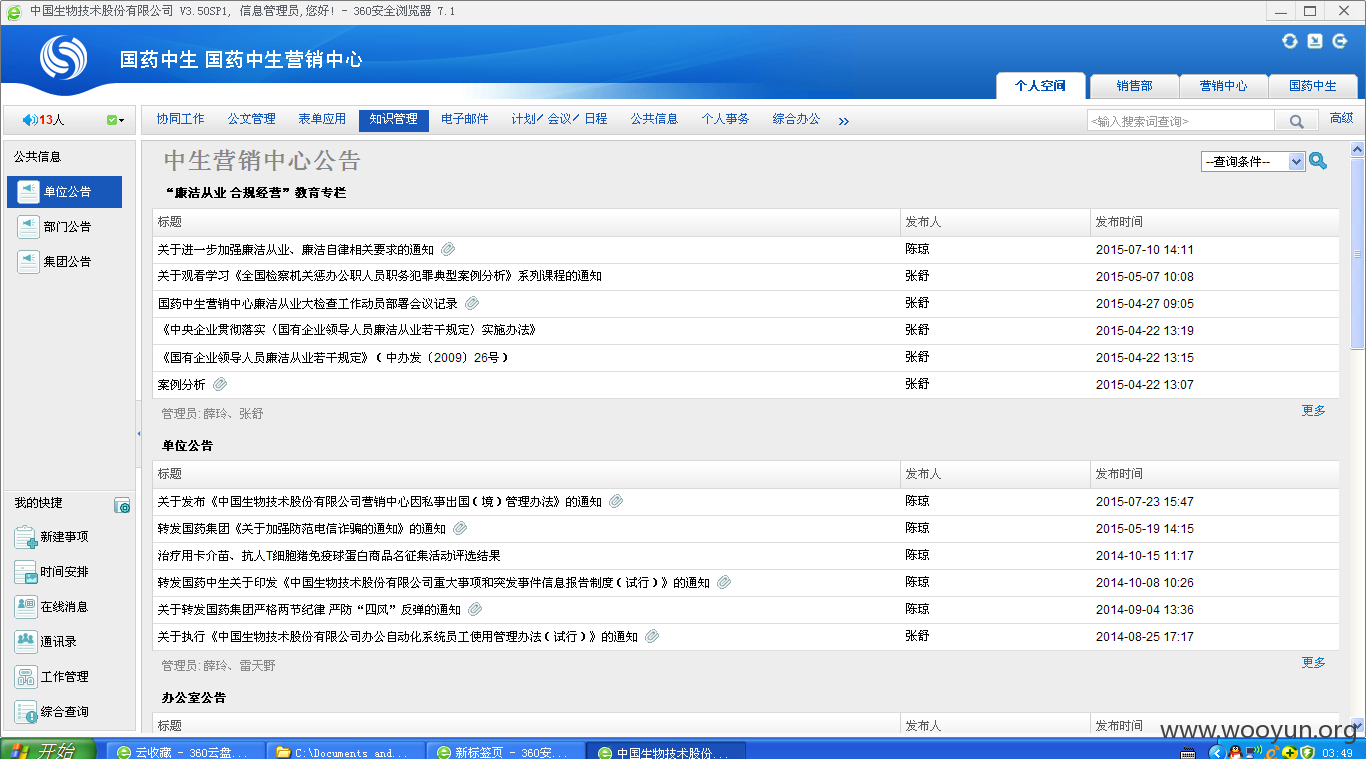Screen dimensions: 1366x759
Task: Open the 计划/会议/日程 menu
Action: (559, 119)
